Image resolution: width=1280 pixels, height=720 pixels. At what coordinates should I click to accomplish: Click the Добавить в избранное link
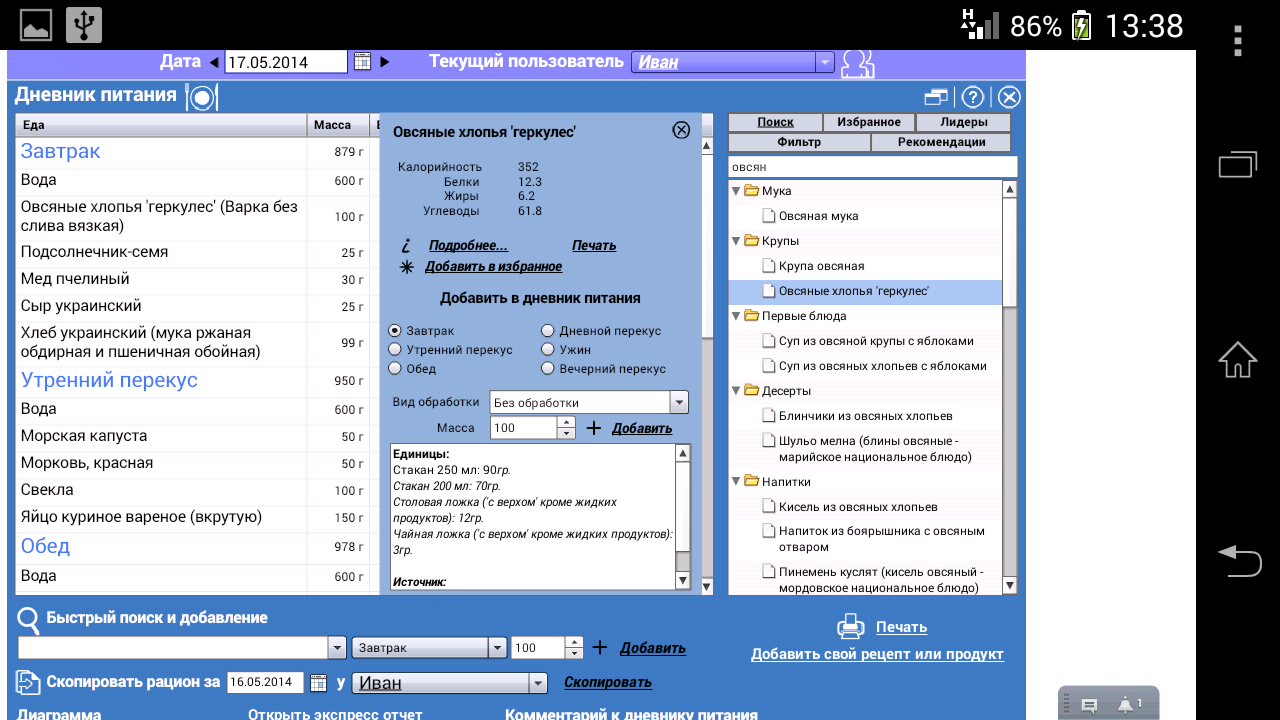tap(493, 267)
